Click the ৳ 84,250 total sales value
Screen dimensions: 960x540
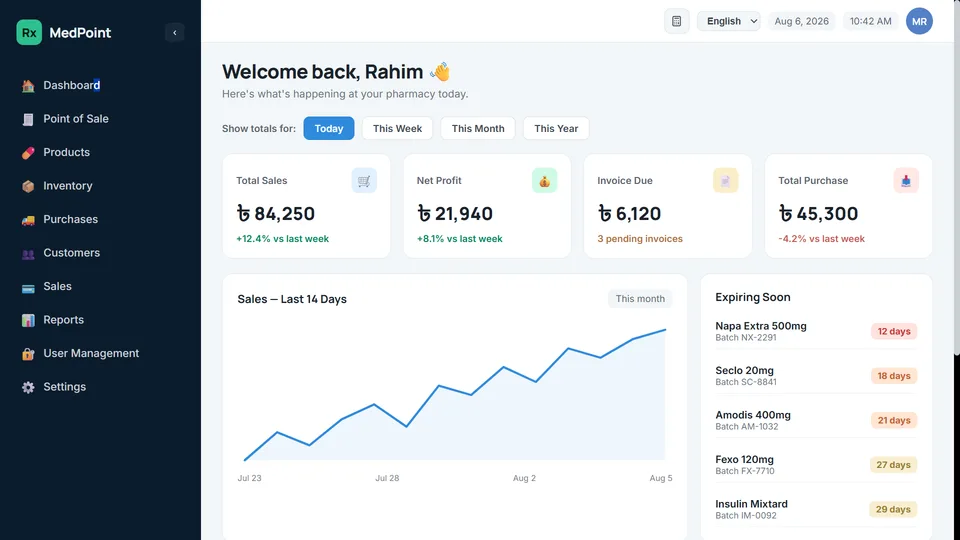tap(276, 214)
